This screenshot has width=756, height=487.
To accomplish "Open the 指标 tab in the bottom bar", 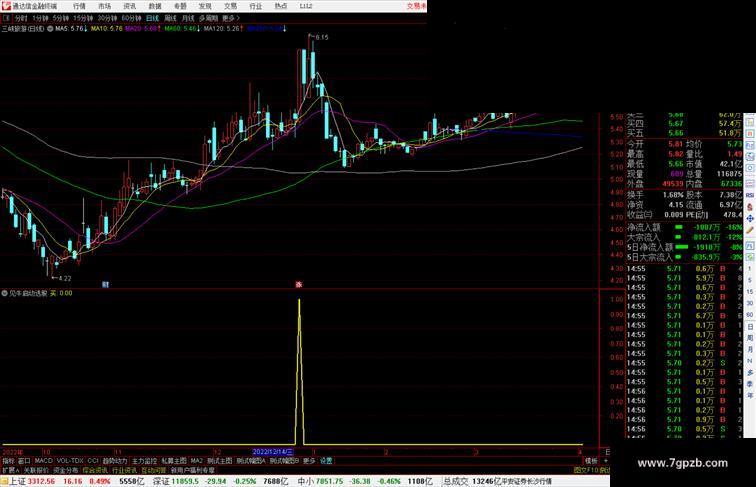I will pos(8,461).
